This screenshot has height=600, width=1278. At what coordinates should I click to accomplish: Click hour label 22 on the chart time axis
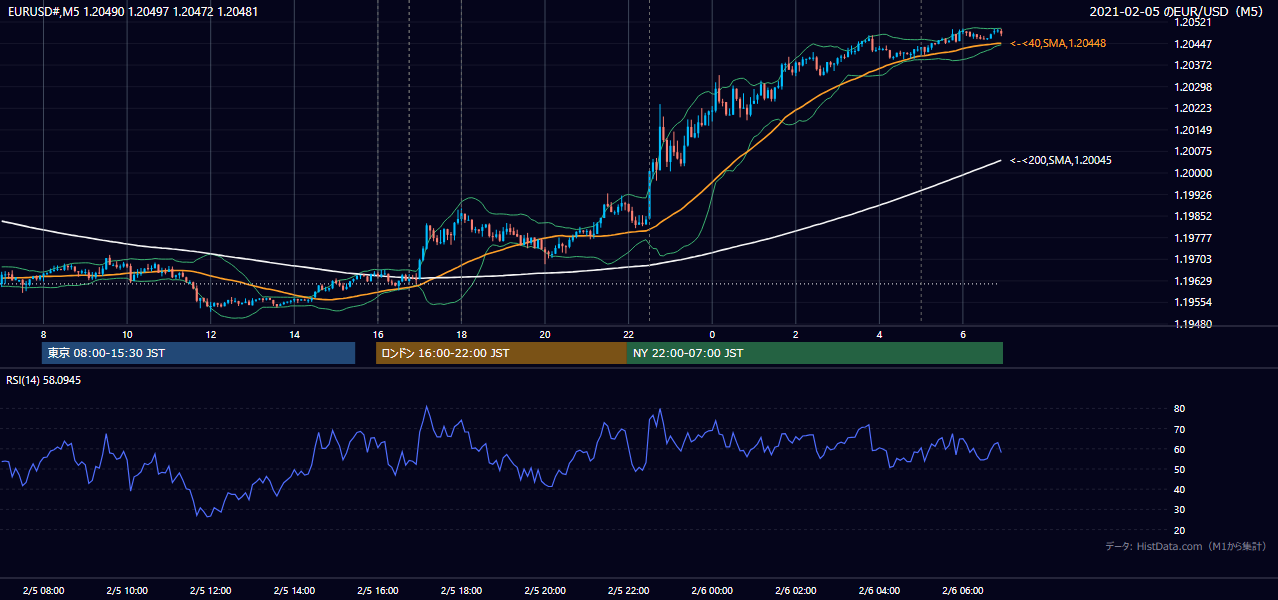point(628,334)
